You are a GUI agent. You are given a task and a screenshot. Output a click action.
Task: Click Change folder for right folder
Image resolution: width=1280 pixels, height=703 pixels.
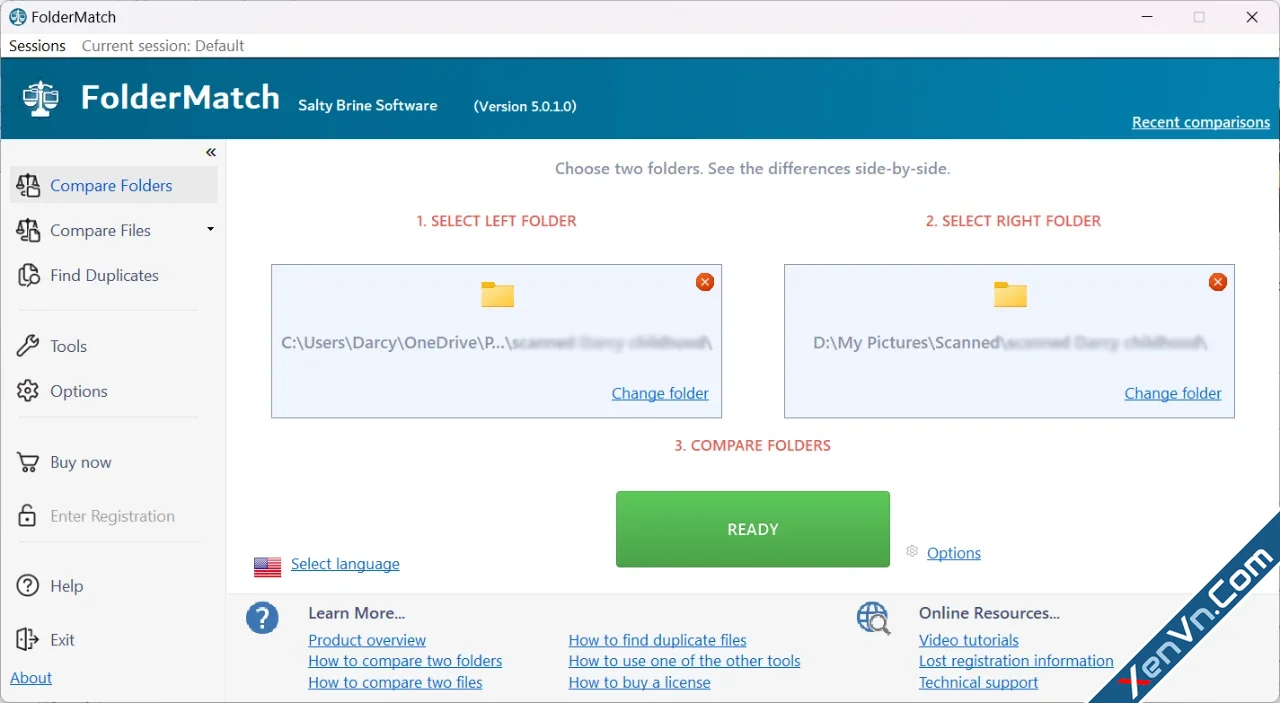click(1173, 393)
